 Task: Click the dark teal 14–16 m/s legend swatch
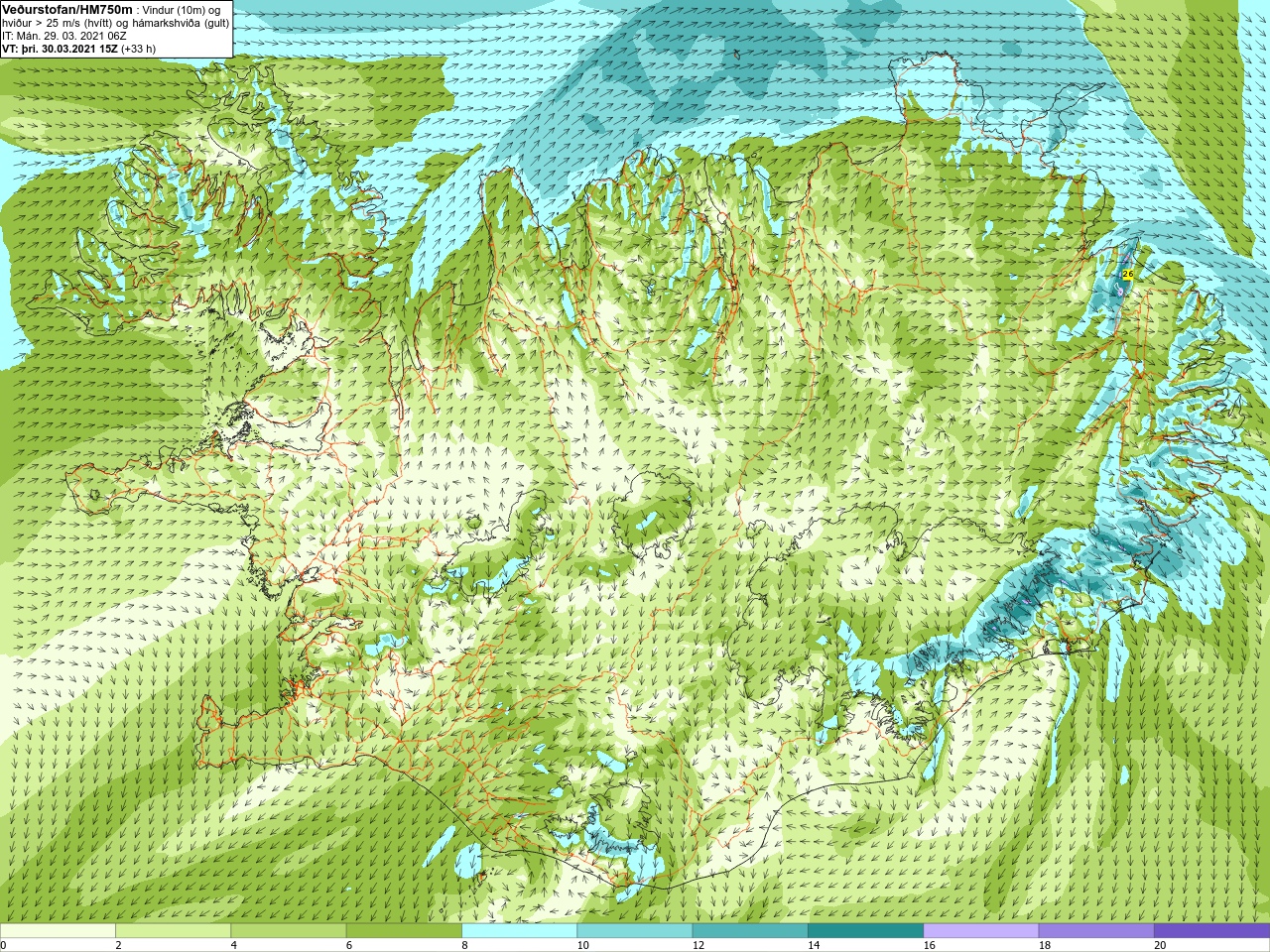pyautogui.click(x=865, y=931)
